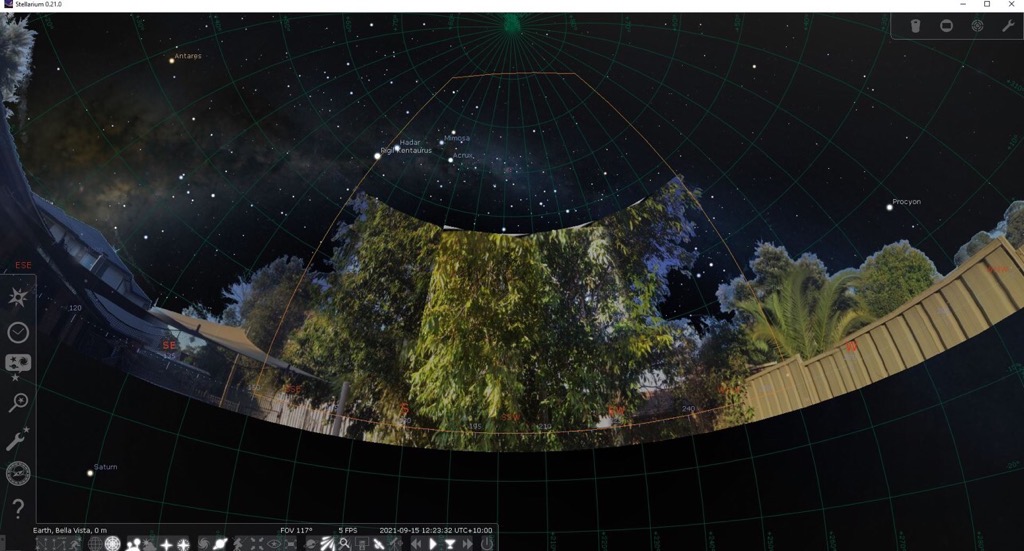The width and height of the screenshot is (1024, 551).
Task: Open Sky and viewing options window
Action: tap(18, 367)
